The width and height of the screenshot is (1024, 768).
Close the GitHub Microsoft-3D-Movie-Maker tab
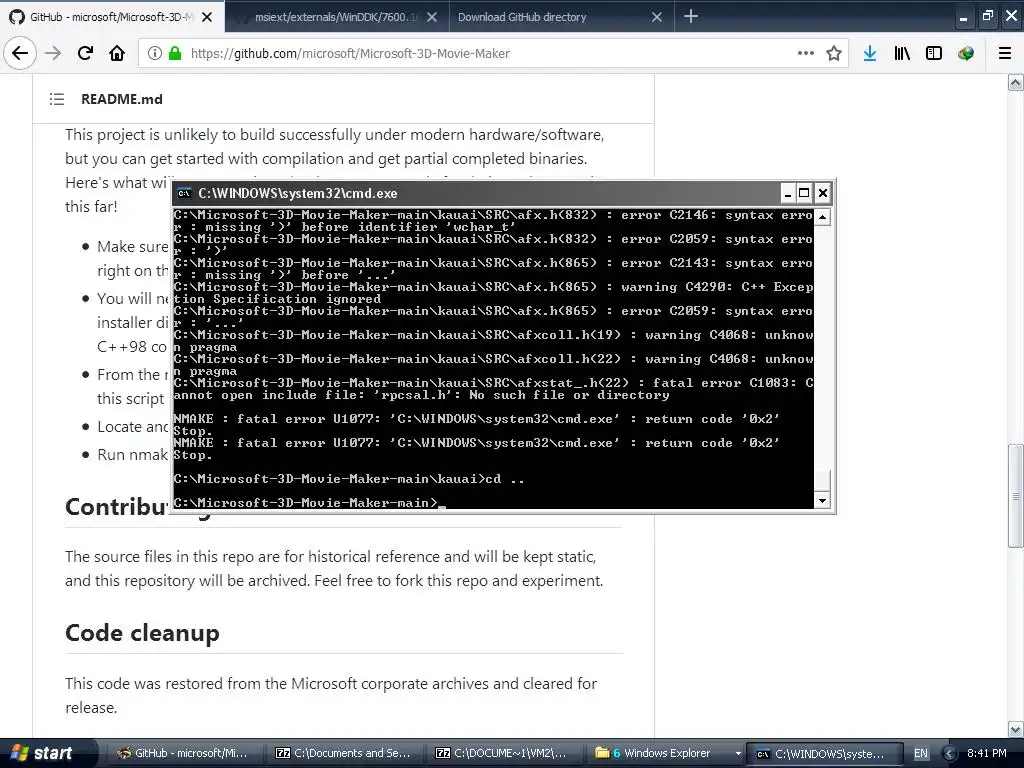point(207,17)
